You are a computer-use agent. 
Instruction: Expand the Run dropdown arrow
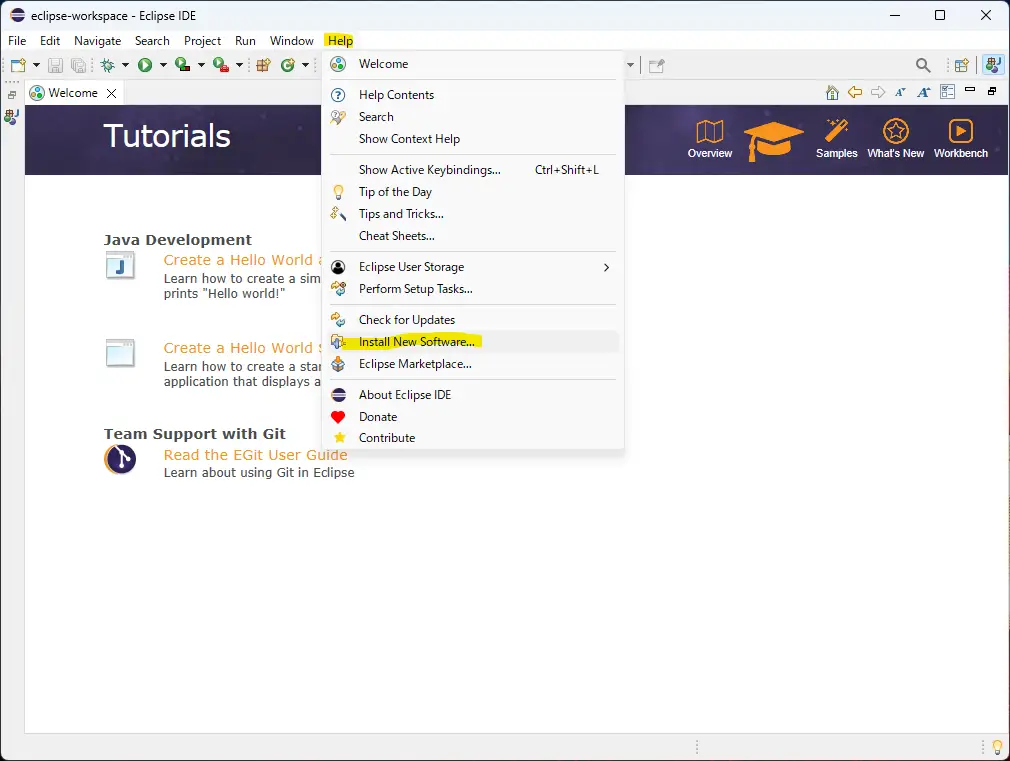(163, 65)
